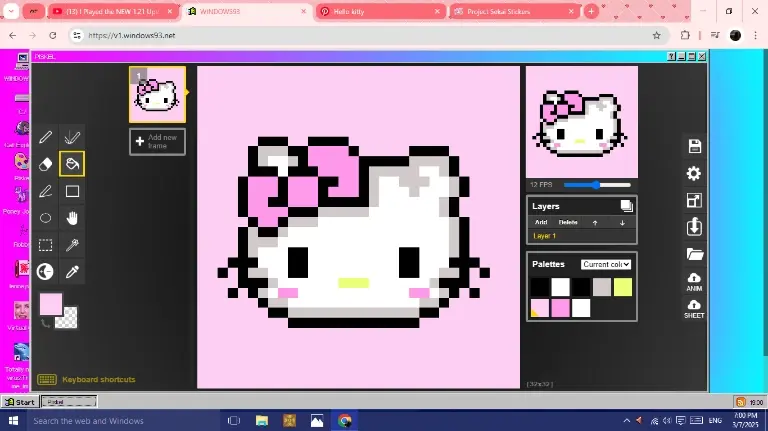
Task: Click the Piskel taskbar button
Action: 69,402
